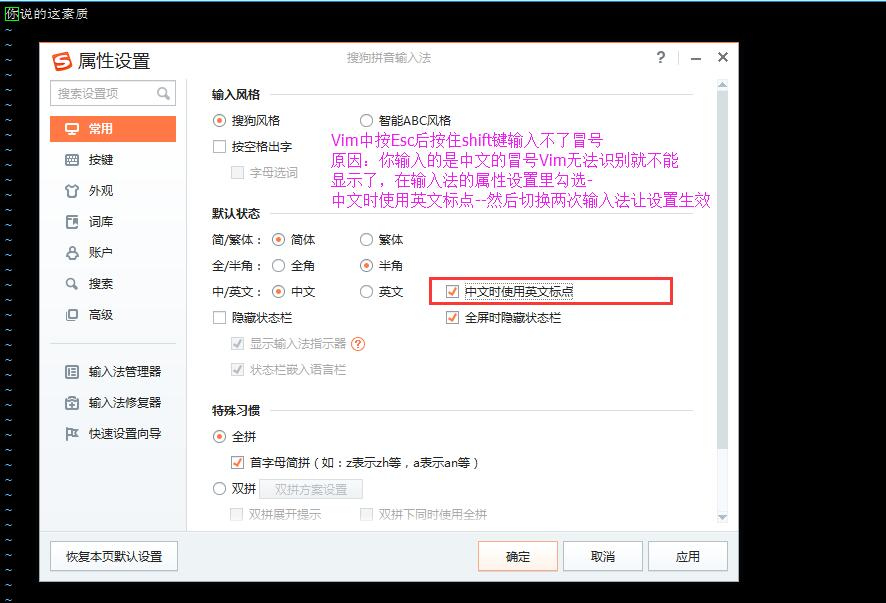Image resolution: width=886 pixels, height=603 pixels.
Task: Switch to 外观 settings tab
Action: (113, 191)
